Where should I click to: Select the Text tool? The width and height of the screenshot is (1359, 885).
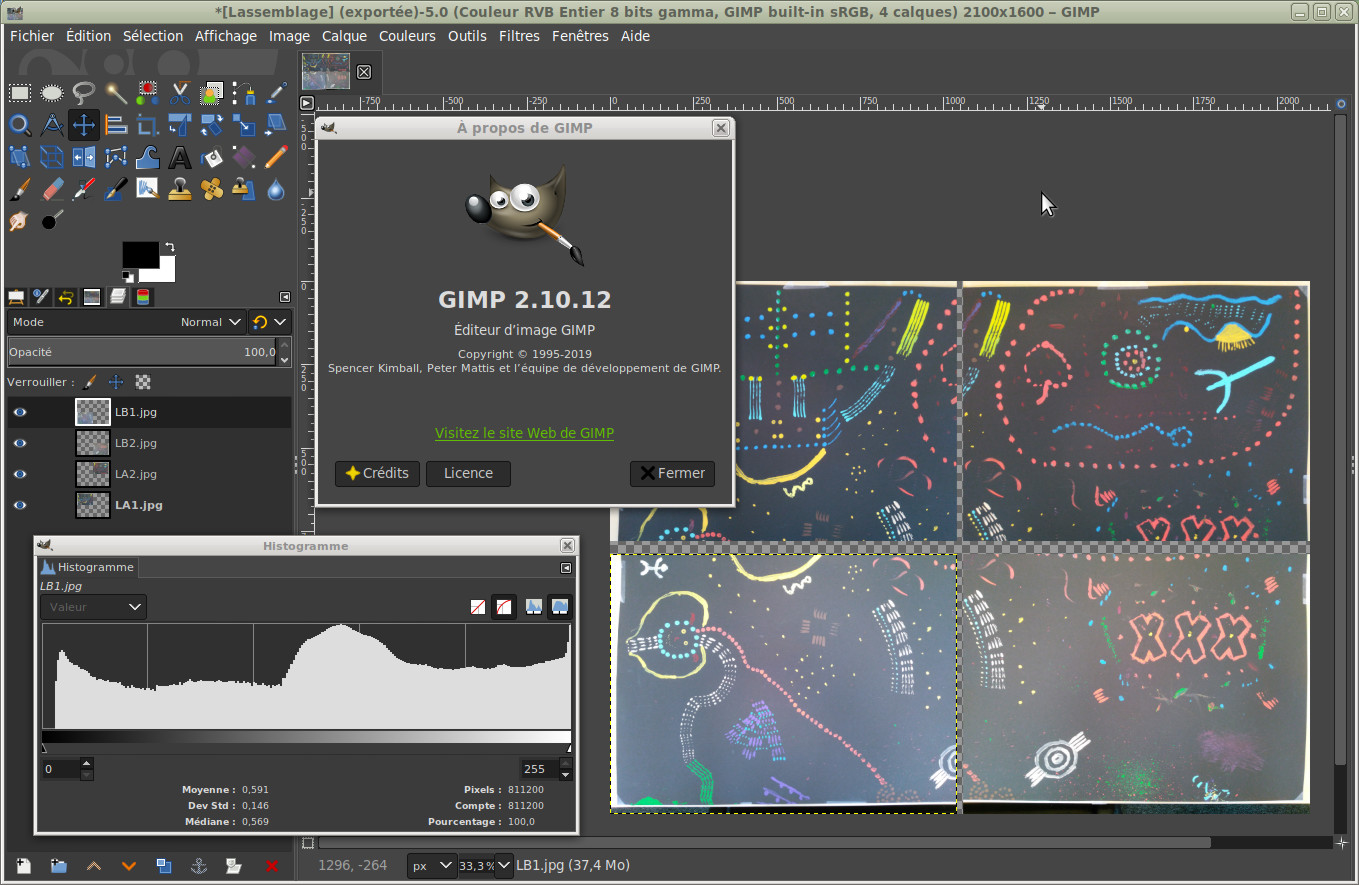[179, 157]
